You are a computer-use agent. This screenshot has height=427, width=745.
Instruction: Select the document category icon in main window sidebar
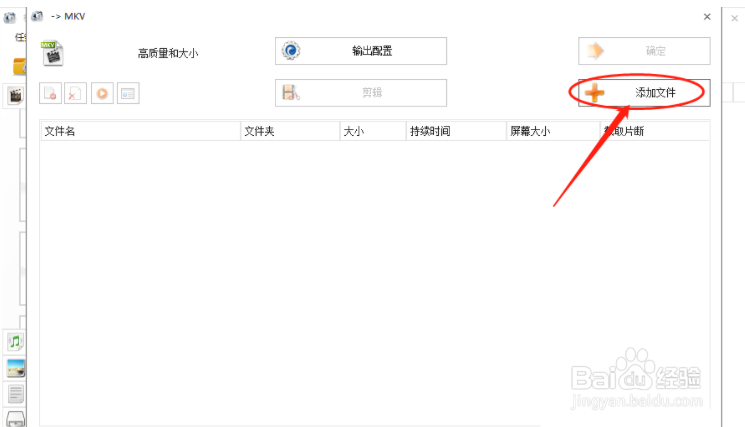coord(16,394)
